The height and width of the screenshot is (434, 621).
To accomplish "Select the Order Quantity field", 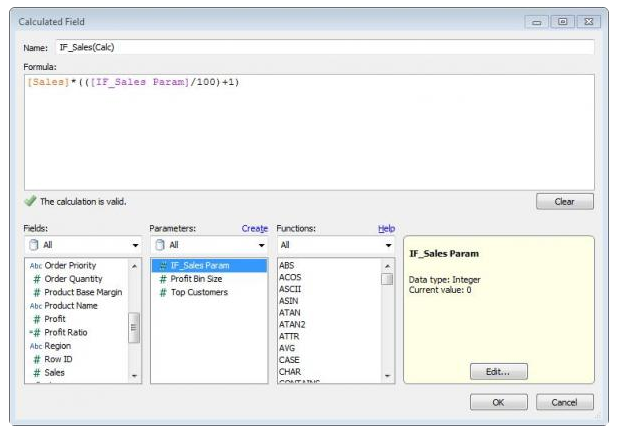I will pos(74,279).
